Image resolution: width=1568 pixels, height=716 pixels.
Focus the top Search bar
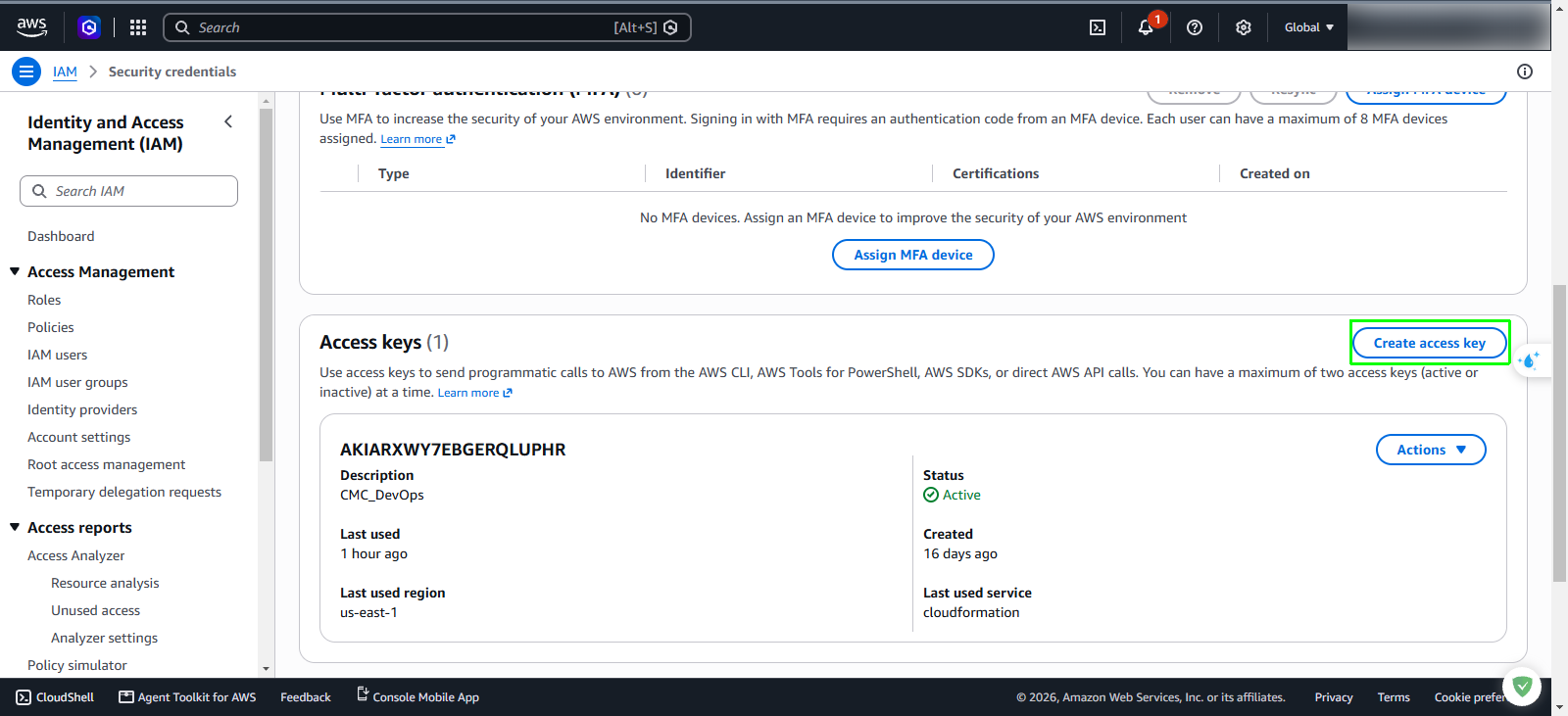coord(427,27)
